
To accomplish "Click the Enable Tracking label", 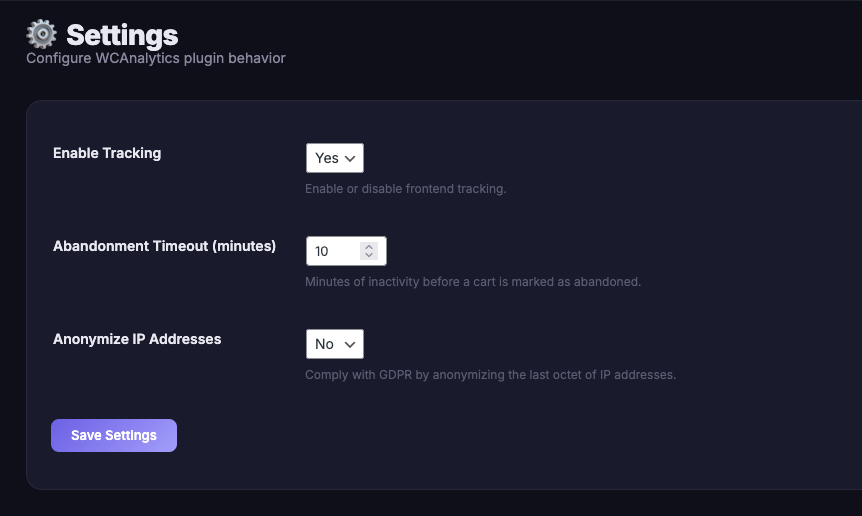I will (x=107, y=153).
